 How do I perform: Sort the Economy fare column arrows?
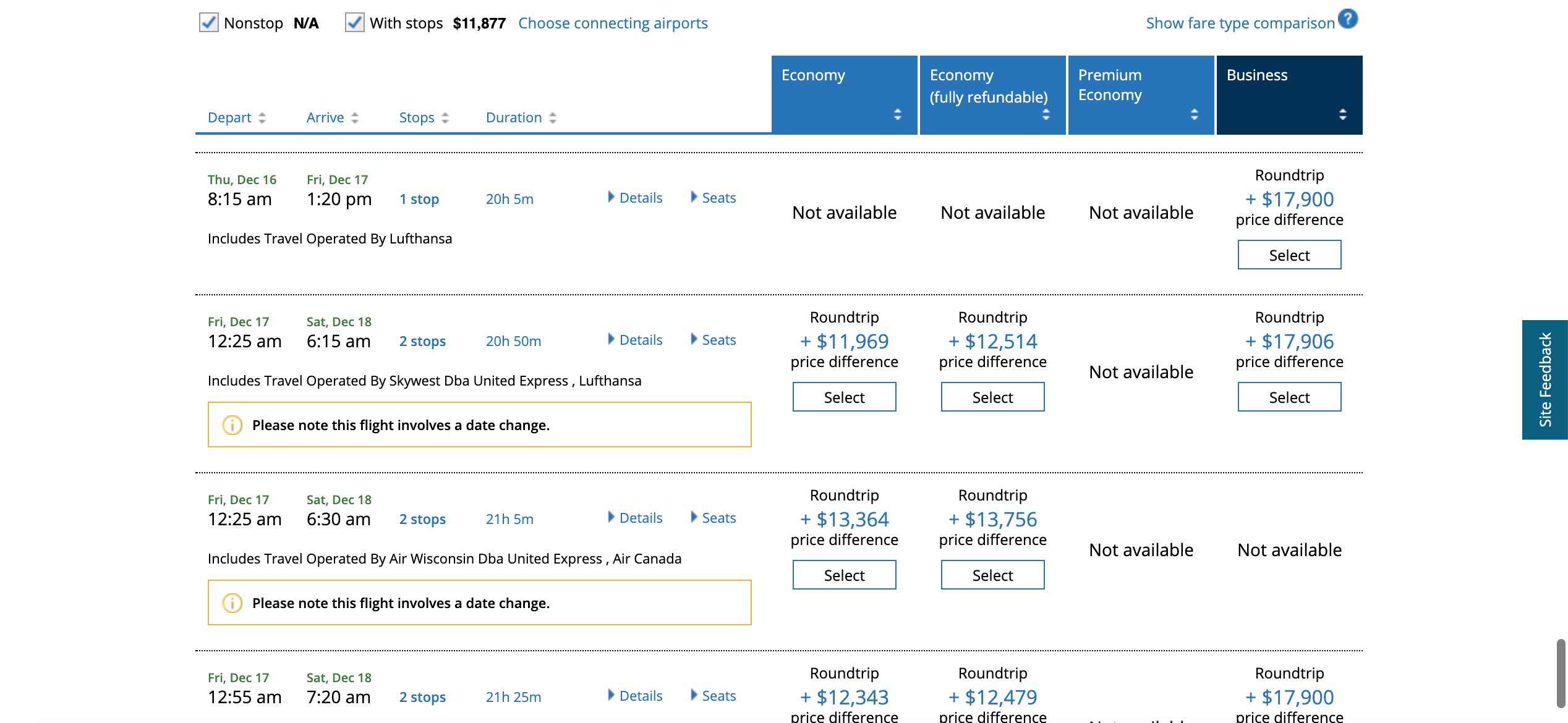point(897,114)
